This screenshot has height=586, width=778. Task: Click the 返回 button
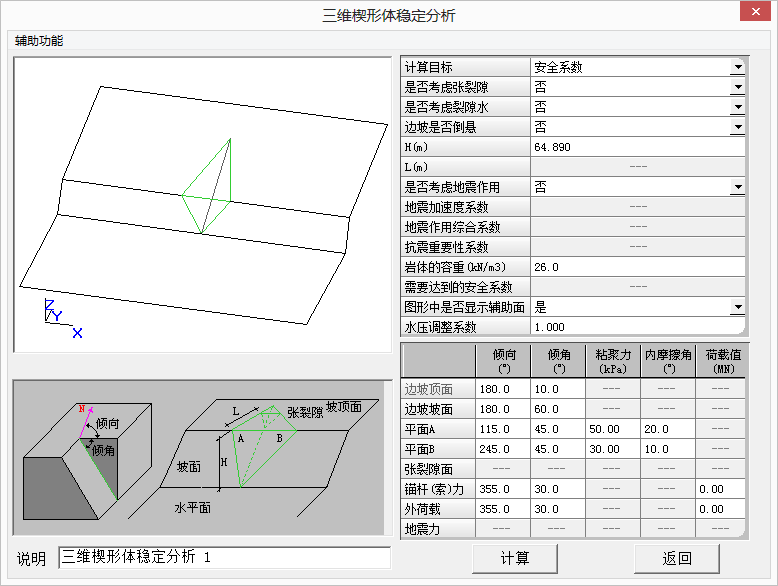point(677,558)
